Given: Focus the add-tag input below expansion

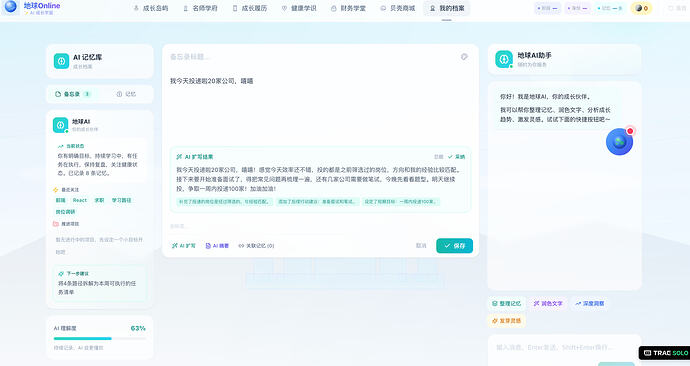Looking at the screenshot, I should 320,226.
